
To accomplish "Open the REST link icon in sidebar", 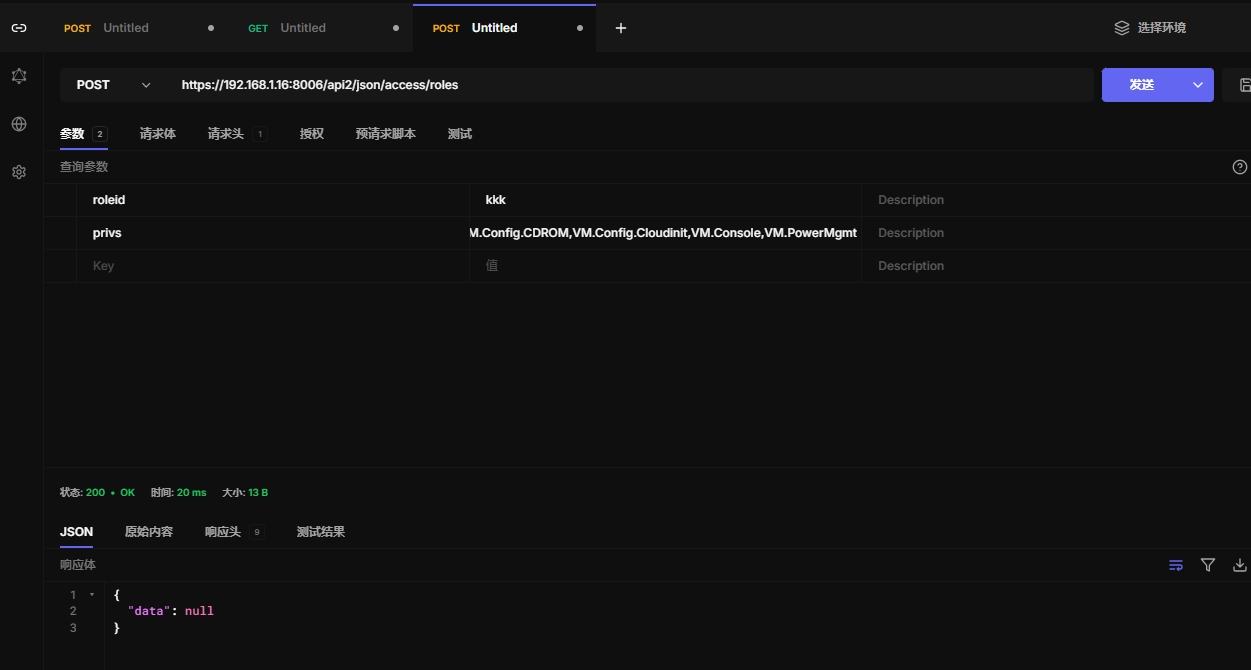I will pos(19,28).
